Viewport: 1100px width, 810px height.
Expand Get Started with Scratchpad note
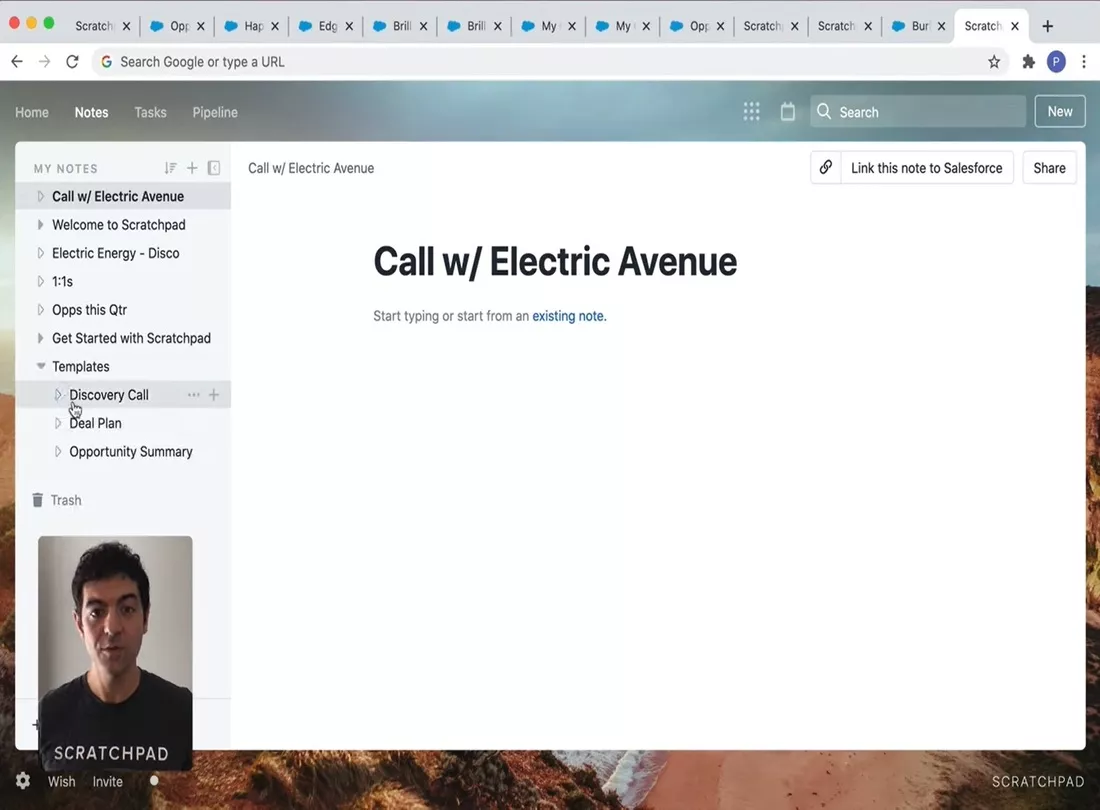tap(40, 338)
